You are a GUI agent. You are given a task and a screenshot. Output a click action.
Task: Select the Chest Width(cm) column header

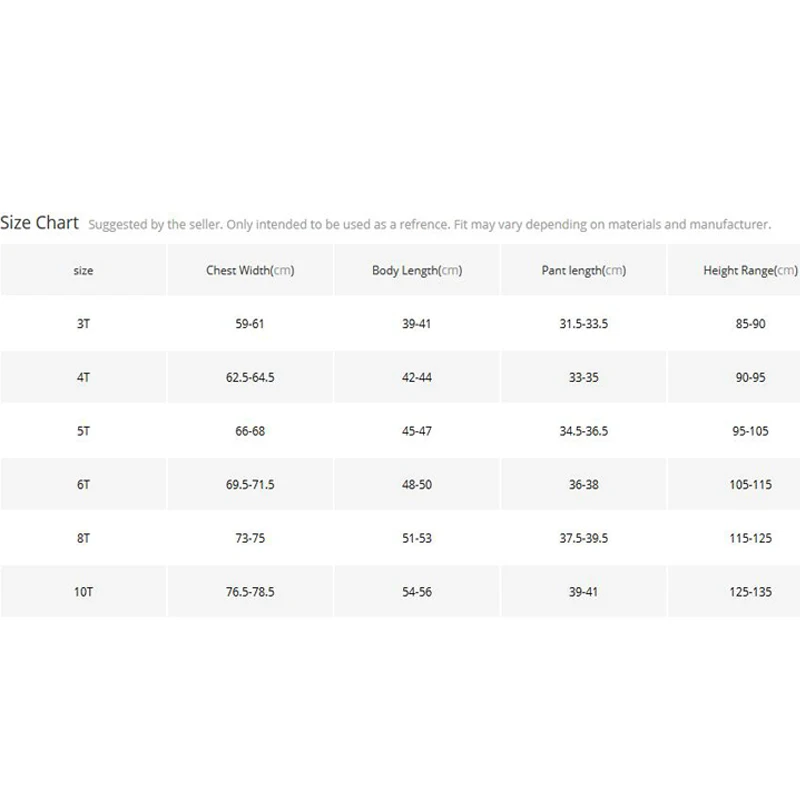tap(250, 270)
